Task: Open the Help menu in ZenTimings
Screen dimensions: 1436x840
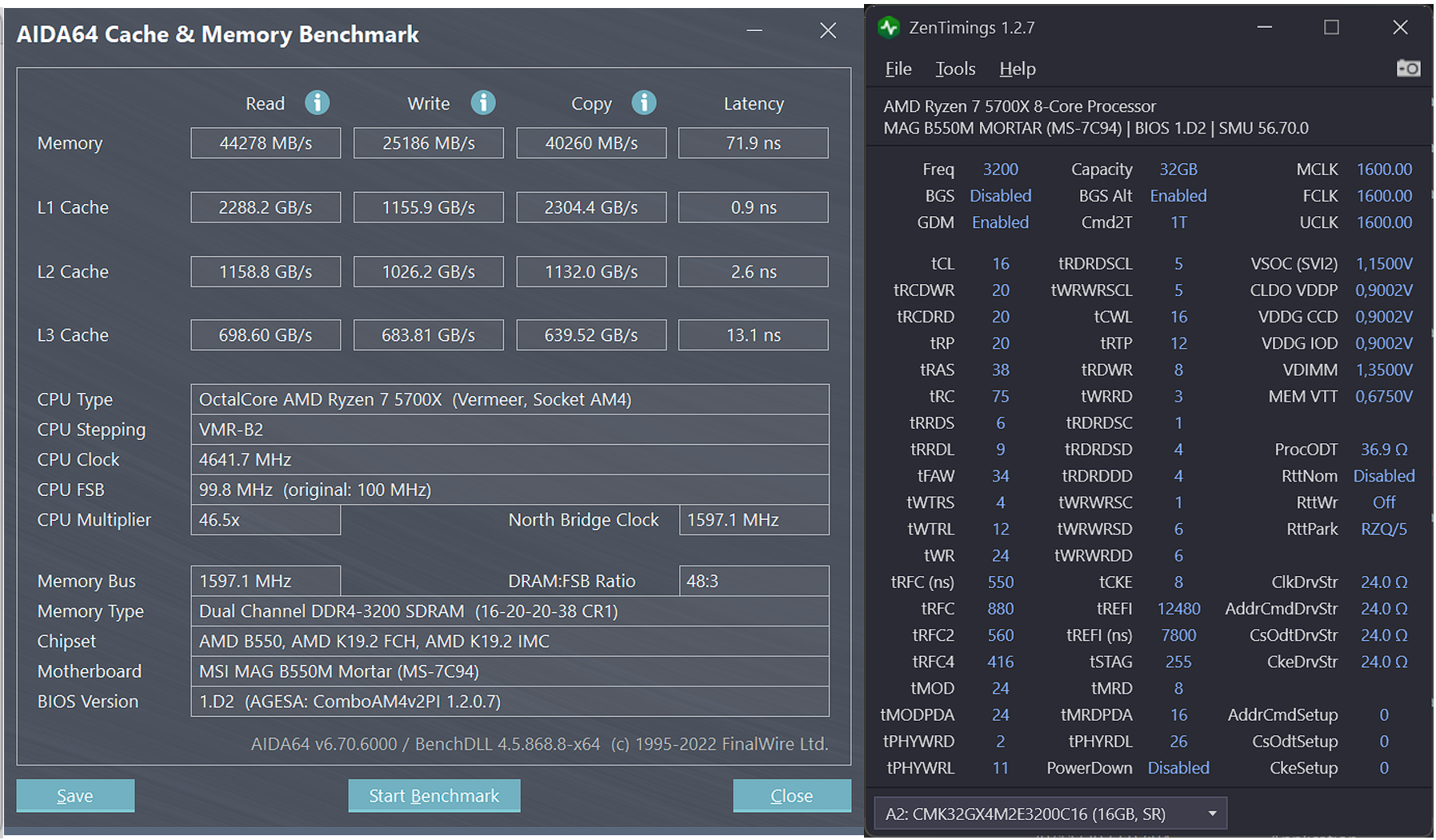Action: pos(1017,70)
